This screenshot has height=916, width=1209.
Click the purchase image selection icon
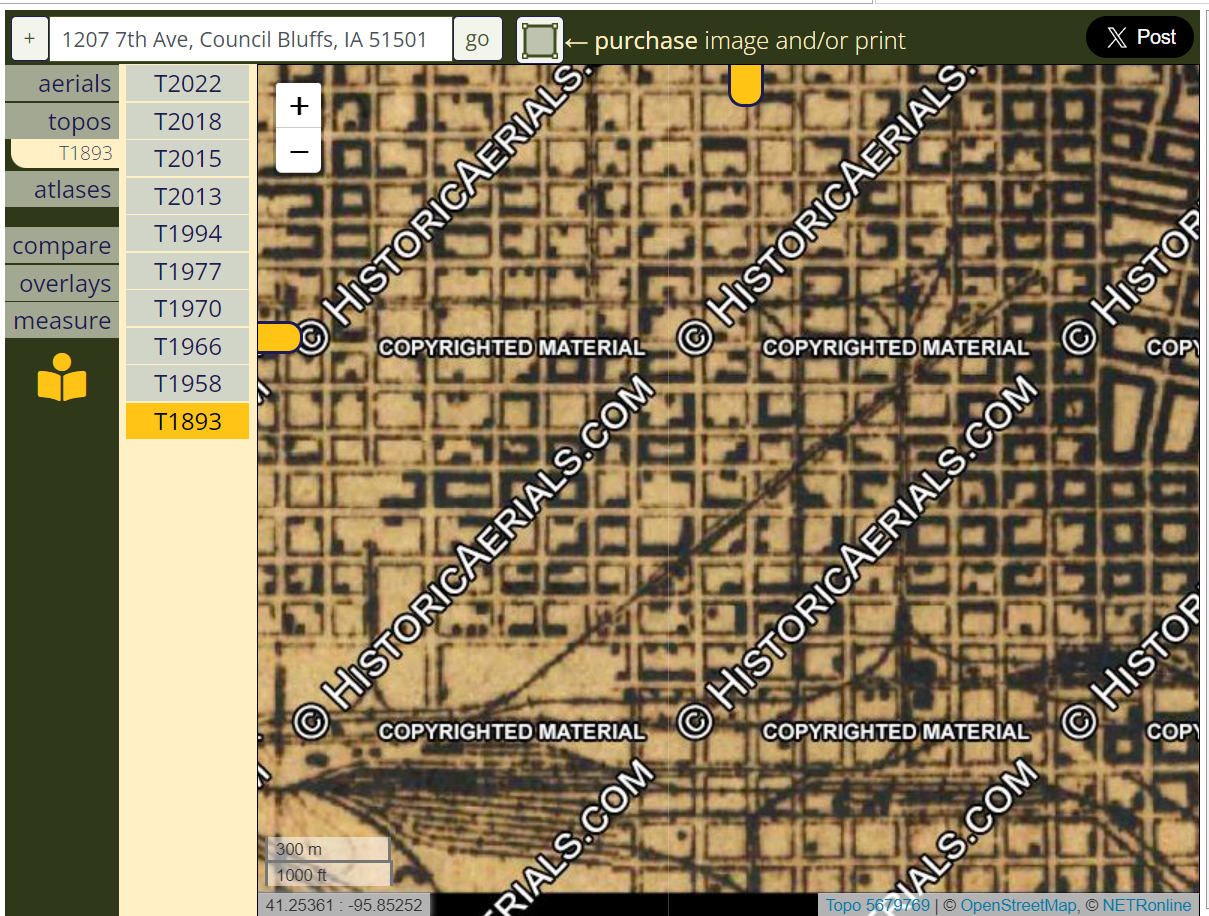click(x=540, y=40)
